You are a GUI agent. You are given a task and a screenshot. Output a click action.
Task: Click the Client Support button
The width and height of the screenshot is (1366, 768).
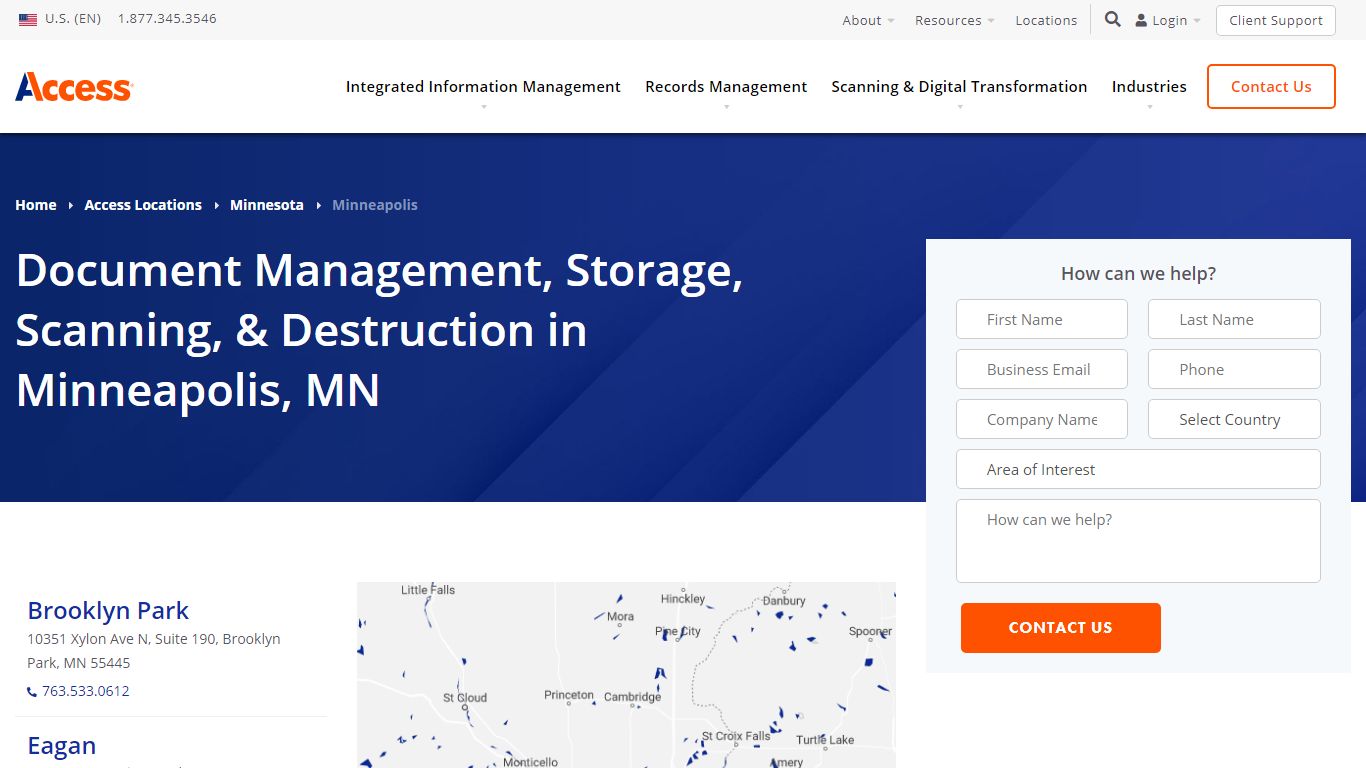pos(1275,20)
